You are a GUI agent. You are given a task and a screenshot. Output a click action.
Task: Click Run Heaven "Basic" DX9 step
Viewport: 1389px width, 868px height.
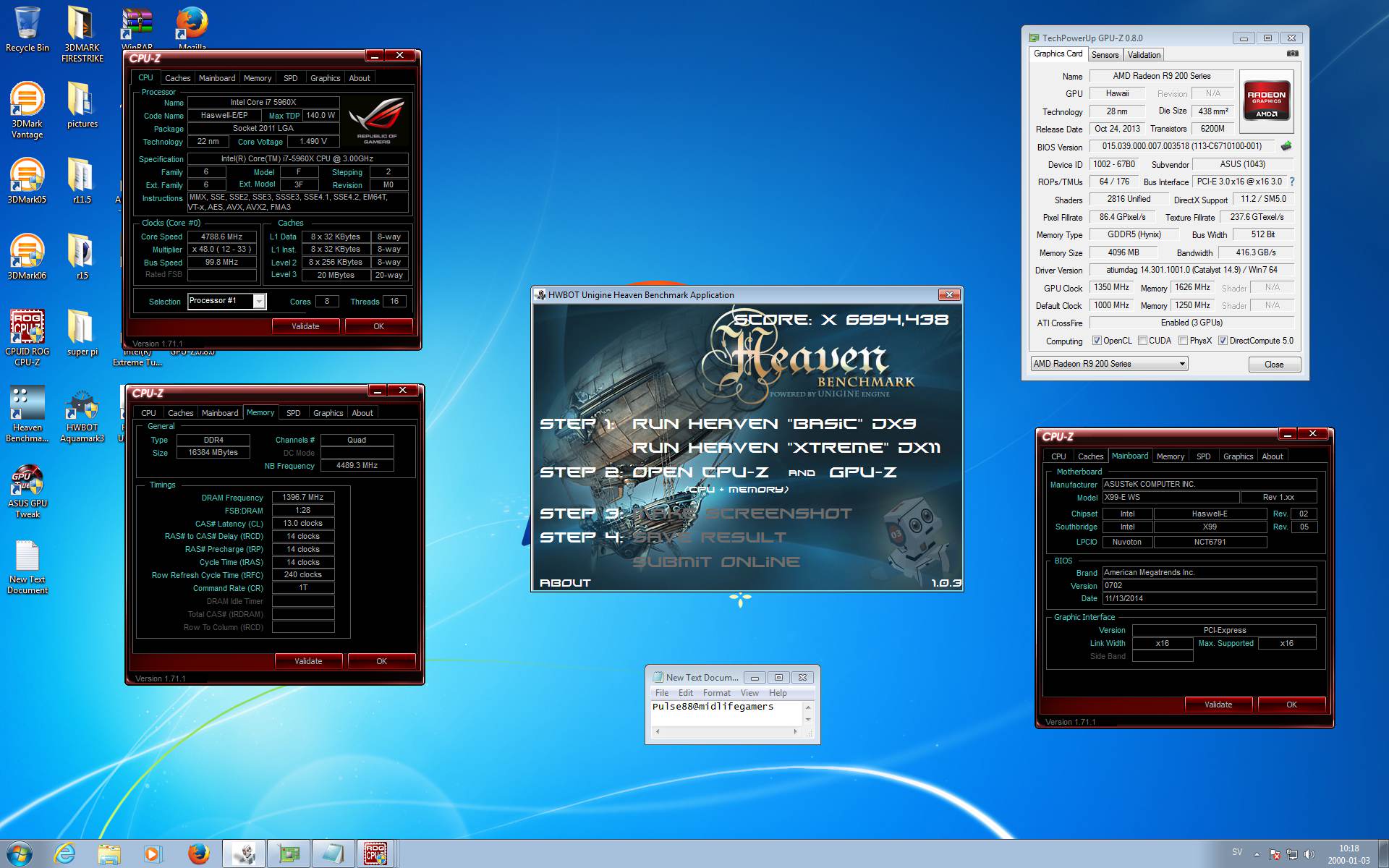tap(774, 424)
